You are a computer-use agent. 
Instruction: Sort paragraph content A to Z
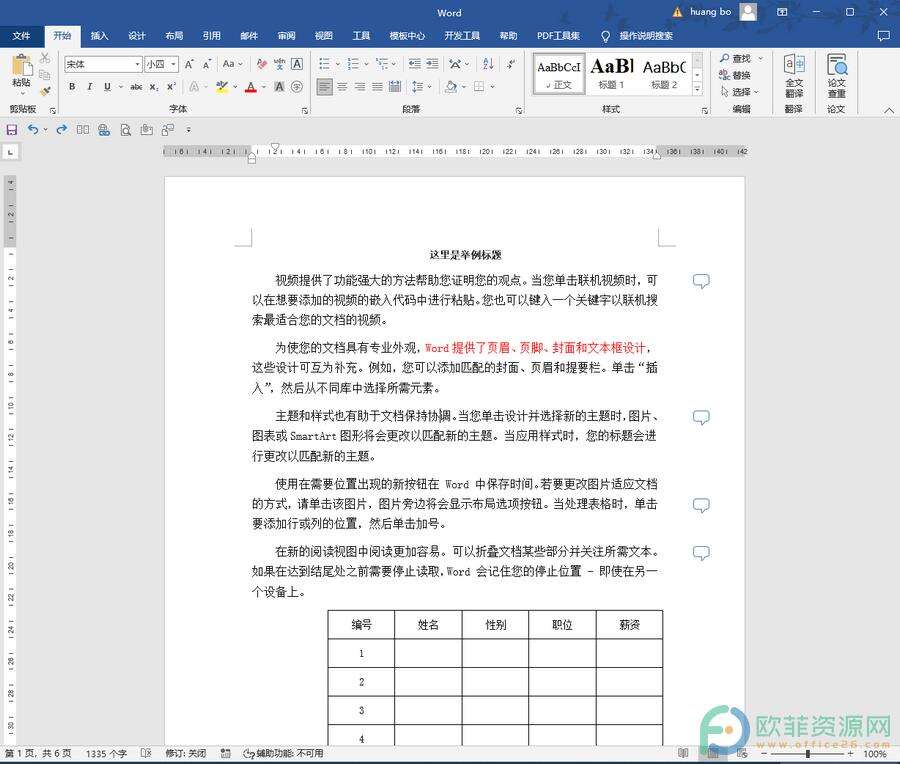[488, 64]
